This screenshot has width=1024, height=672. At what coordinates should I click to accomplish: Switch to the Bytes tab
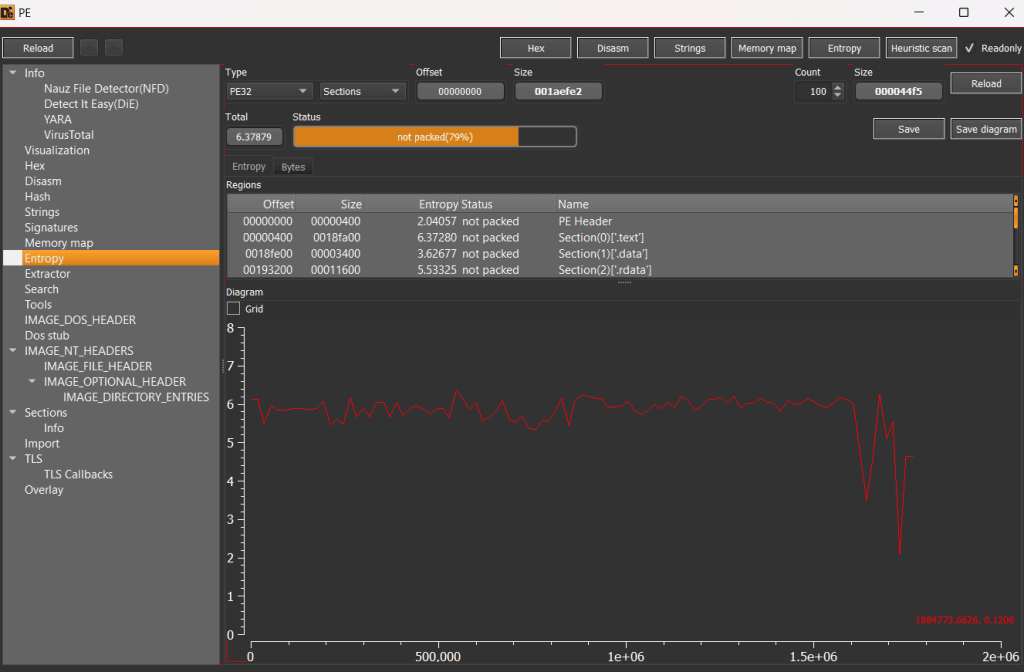coord(293,167)
